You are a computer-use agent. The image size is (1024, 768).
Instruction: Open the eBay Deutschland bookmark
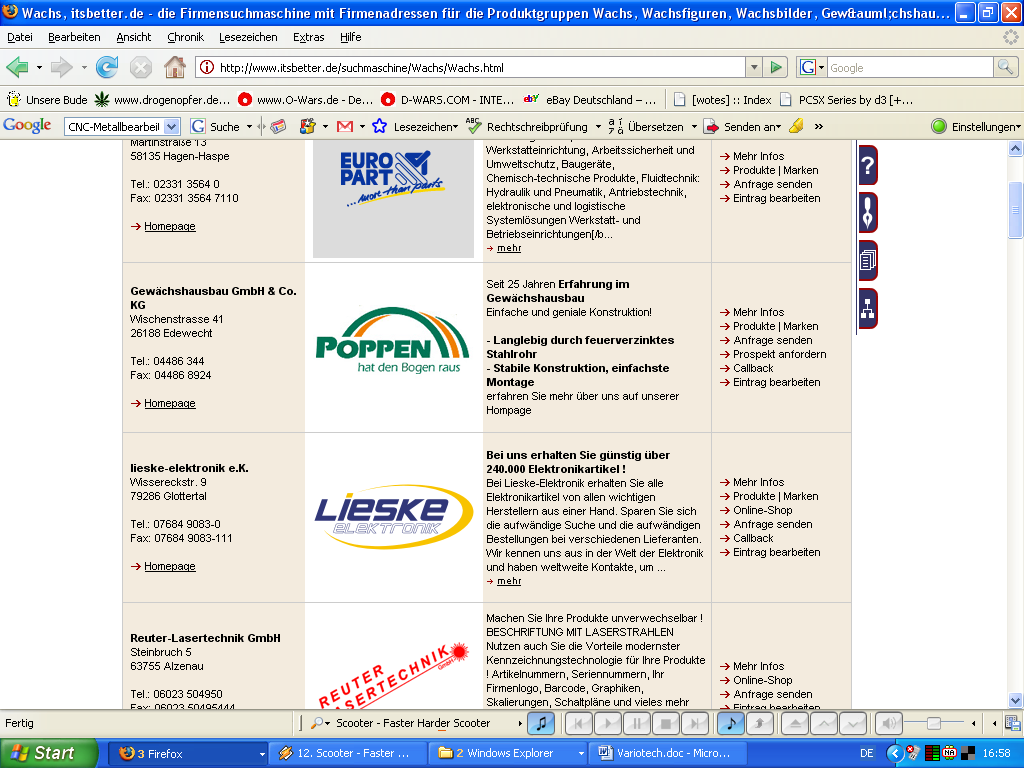click(590, 100)
